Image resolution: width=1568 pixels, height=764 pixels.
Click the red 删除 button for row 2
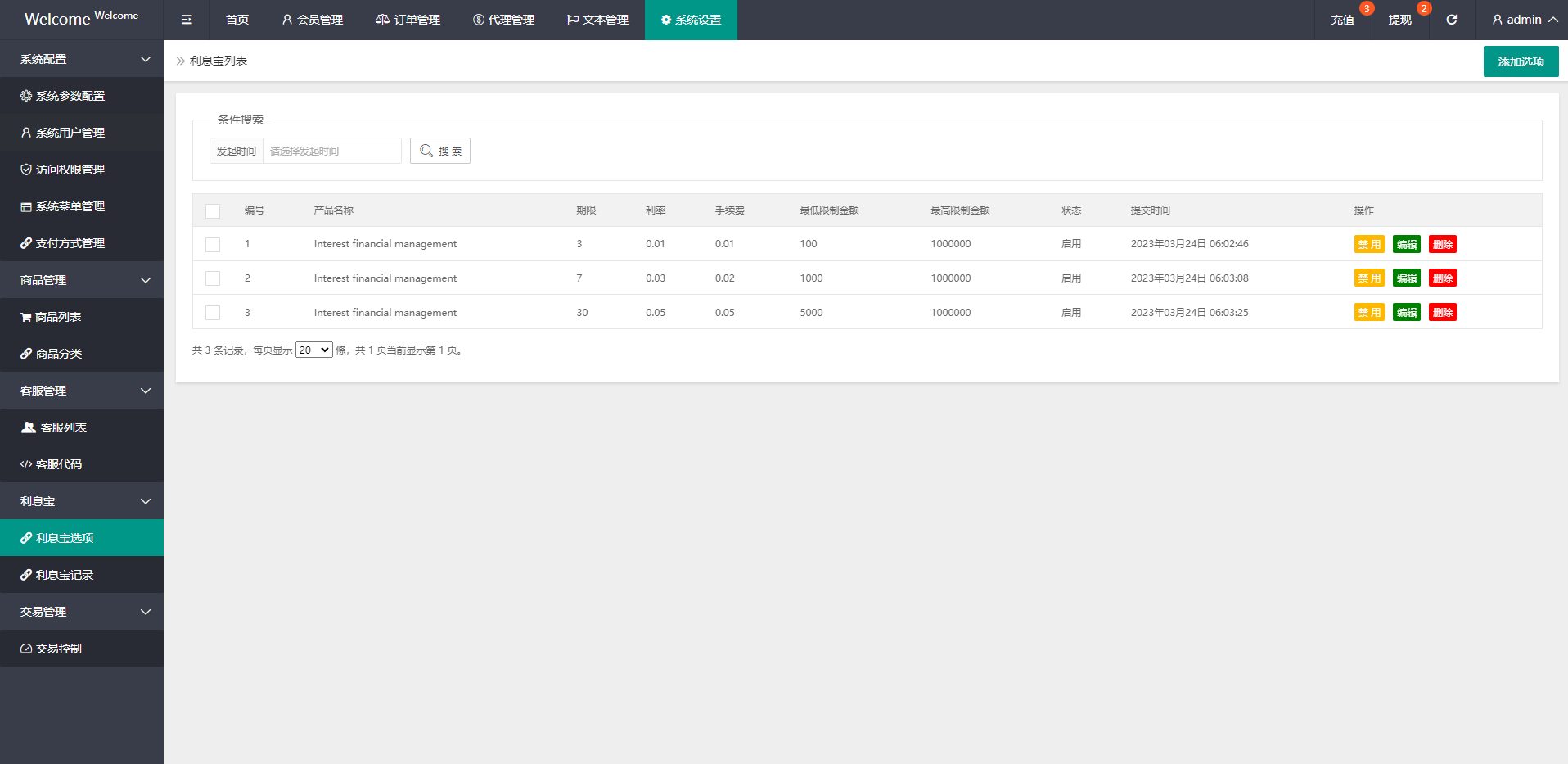click(1442, 278)
